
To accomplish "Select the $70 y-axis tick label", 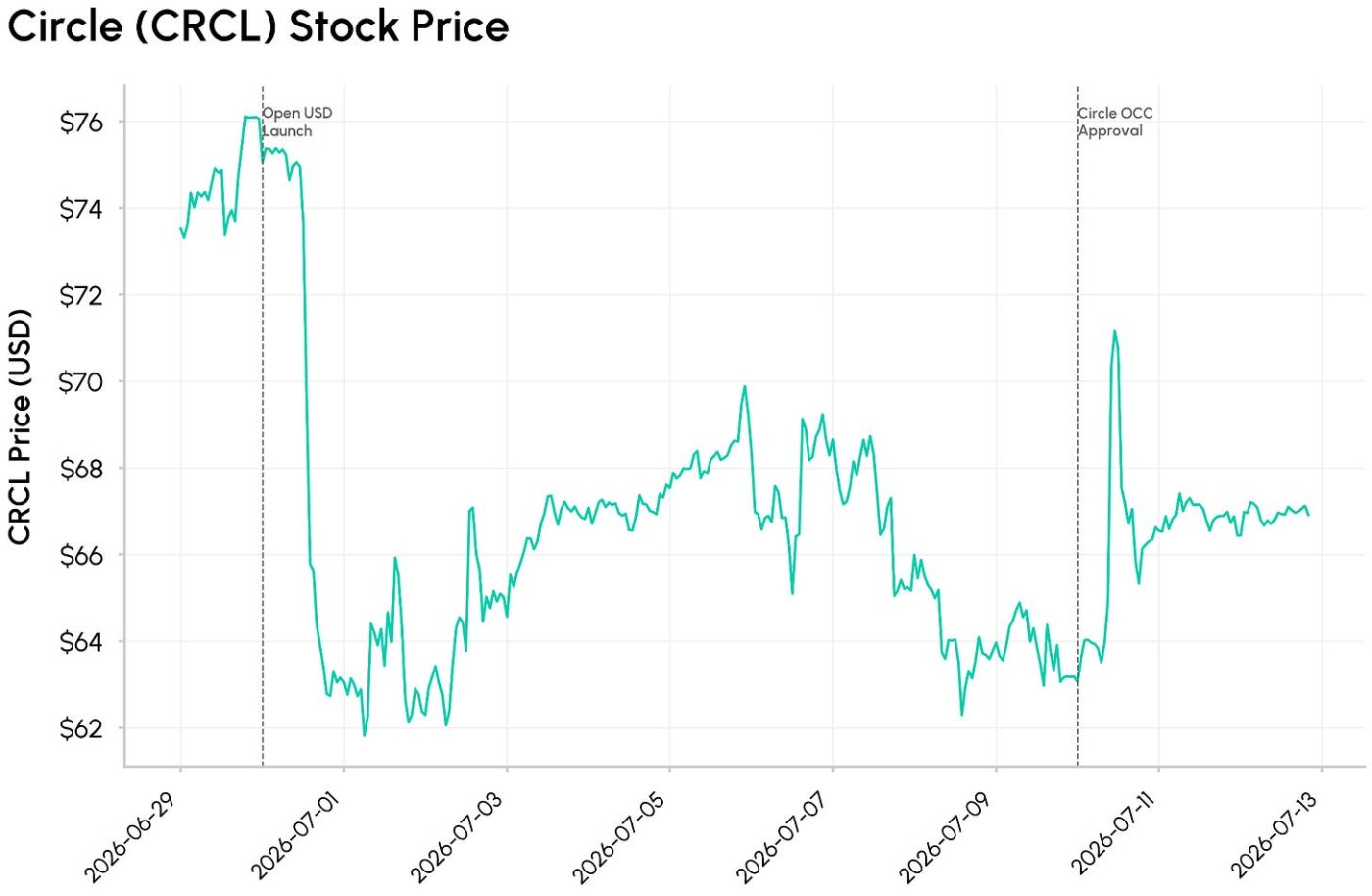I will tap(81, 382).
